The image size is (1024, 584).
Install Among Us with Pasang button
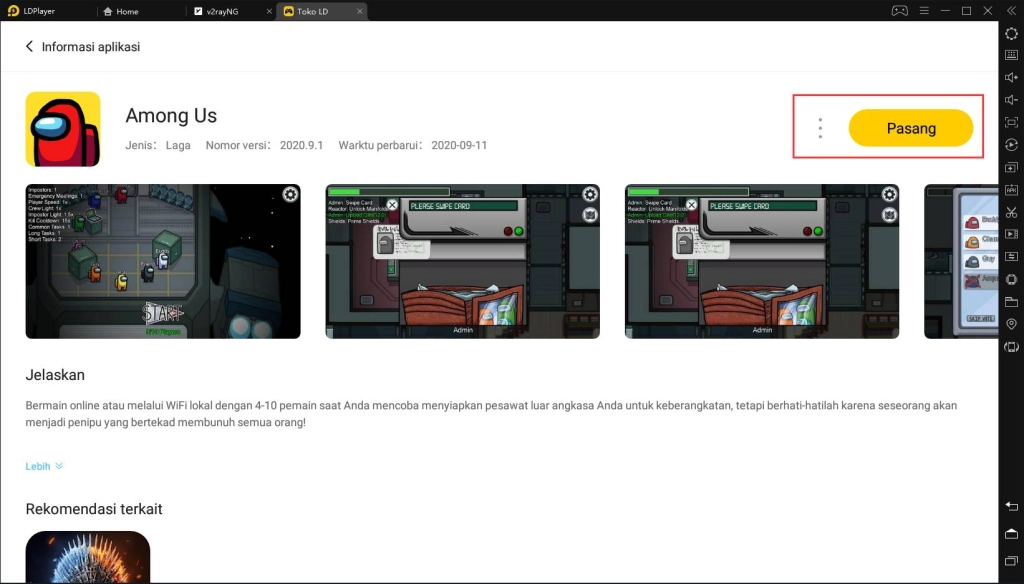[x=910, y=128]
